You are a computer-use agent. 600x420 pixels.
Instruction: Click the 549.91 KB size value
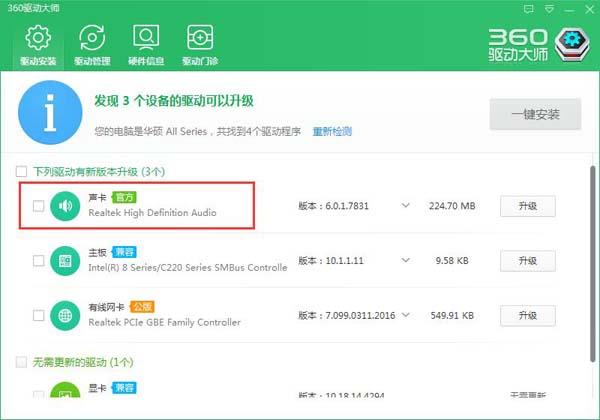452,316
